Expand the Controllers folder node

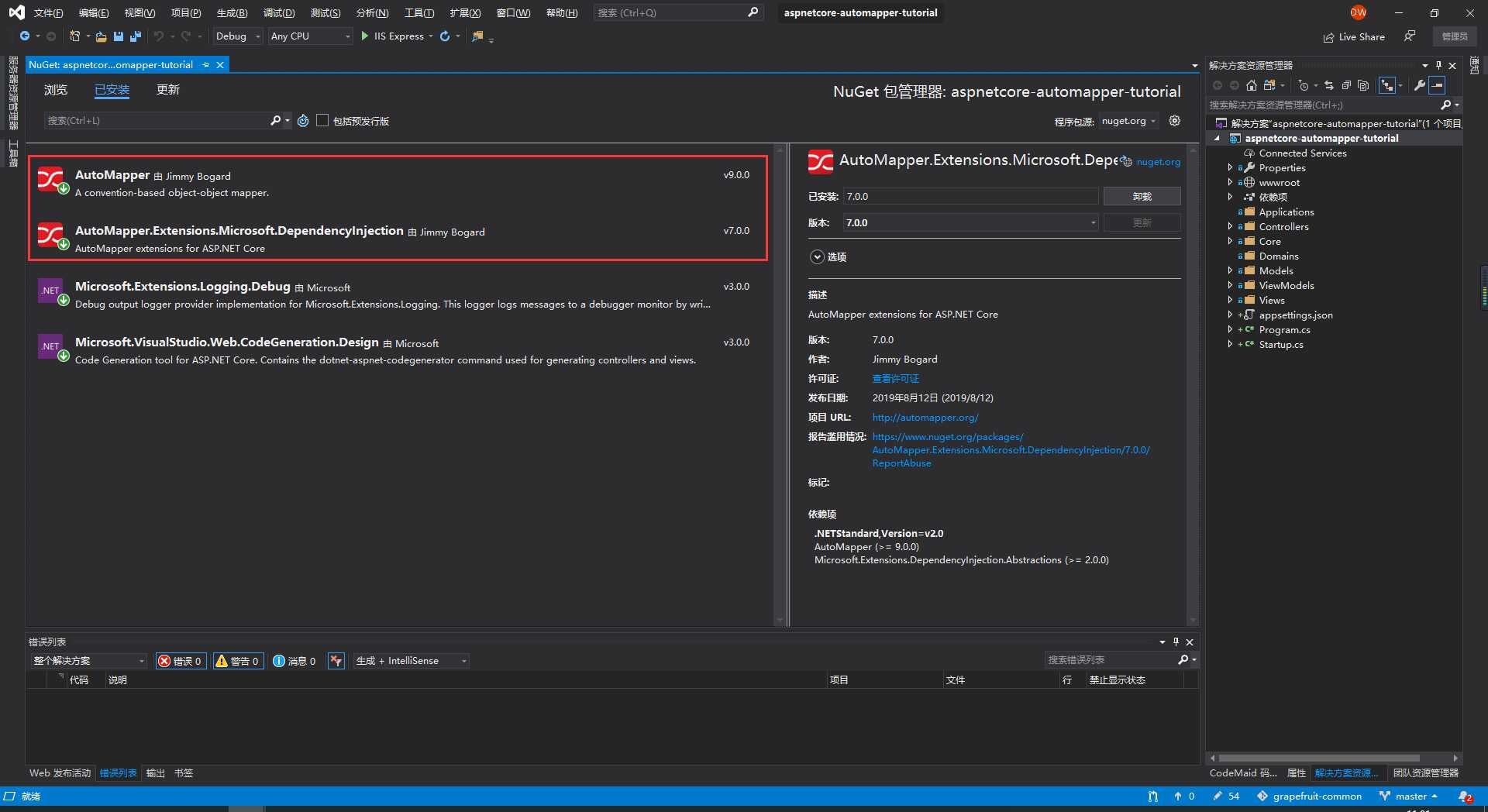(1230, 227)
